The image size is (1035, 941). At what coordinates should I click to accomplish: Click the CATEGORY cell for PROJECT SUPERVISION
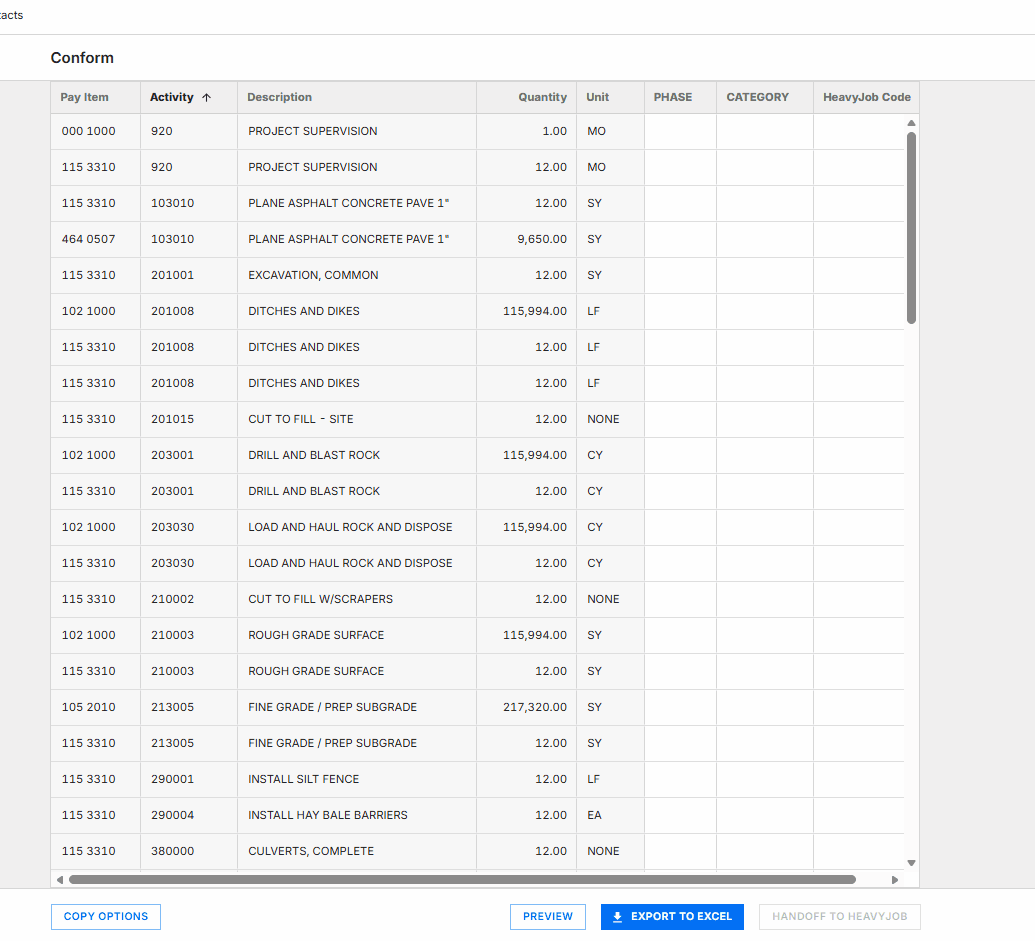click(x=764, y=131)
